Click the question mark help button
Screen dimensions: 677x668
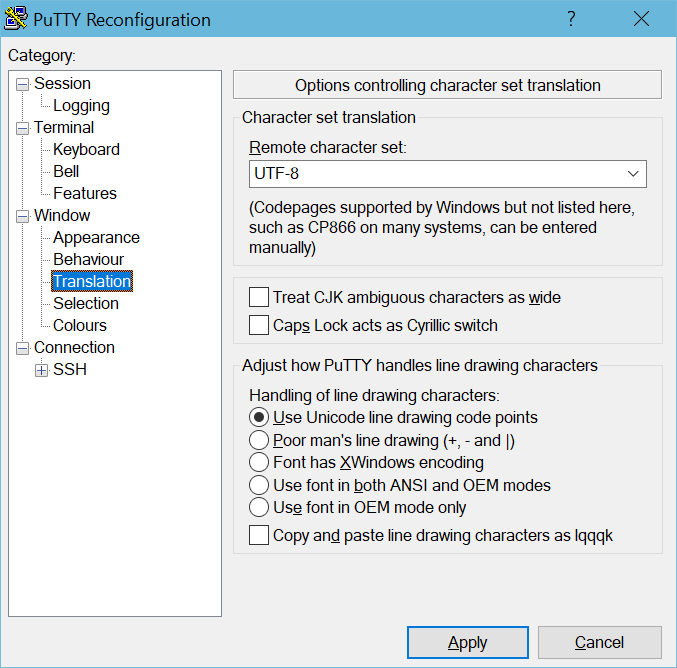click(571, 19)
